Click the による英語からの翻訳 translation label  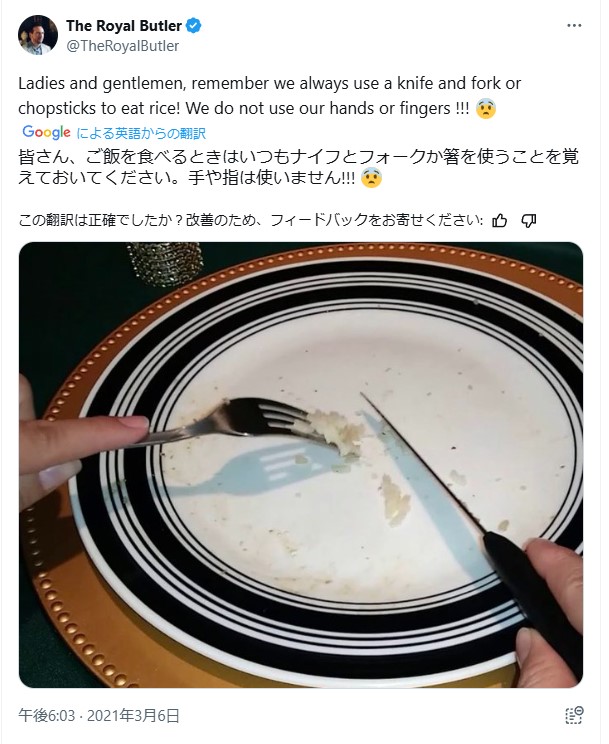point(141,133)
